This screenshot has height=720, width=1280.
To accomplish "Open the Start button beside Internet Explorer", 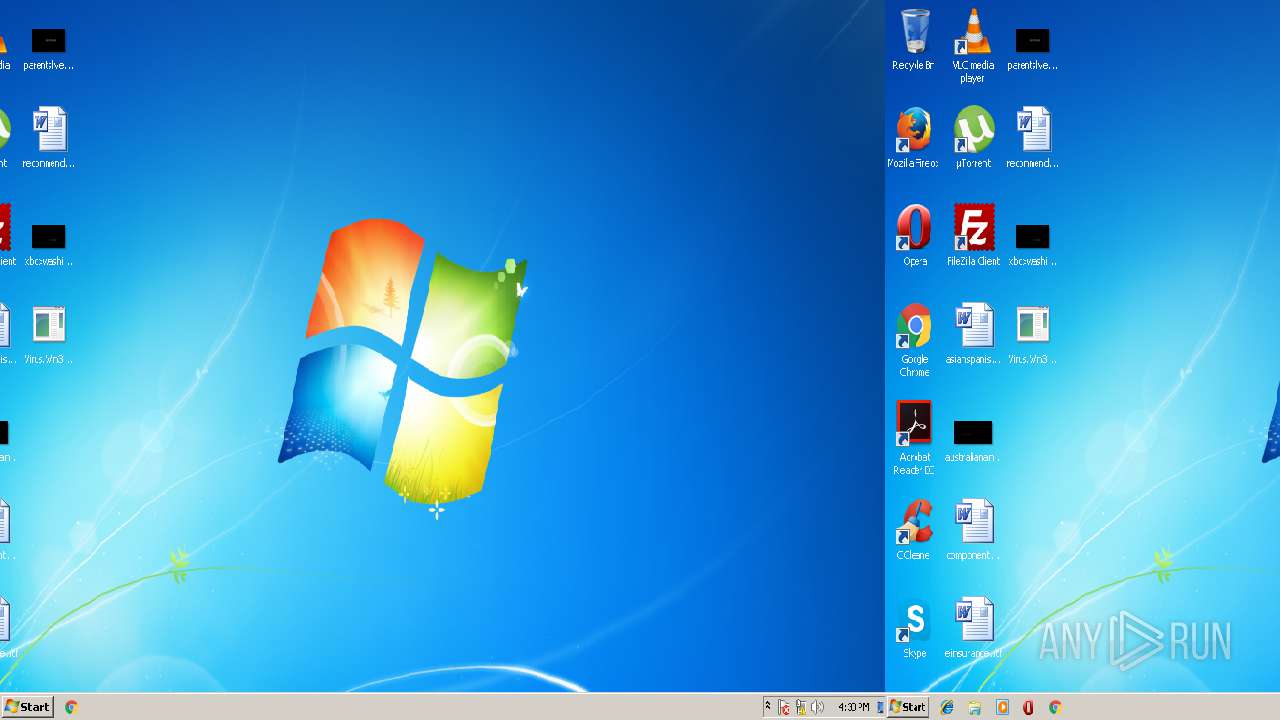I will [x=908, y=707].
